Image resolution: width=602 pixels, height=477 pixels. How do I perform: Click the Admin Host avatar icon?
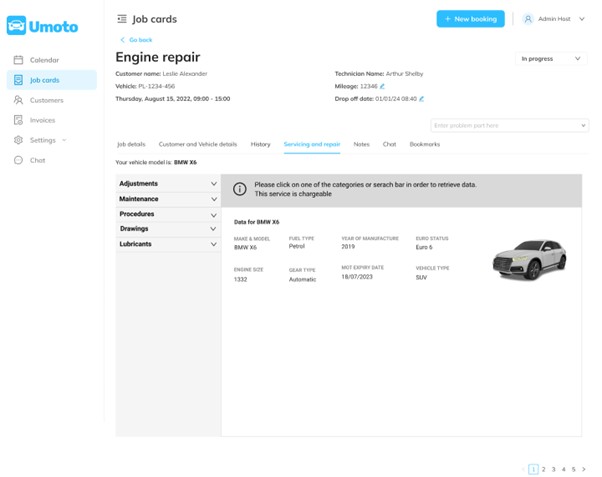(528, 19)
